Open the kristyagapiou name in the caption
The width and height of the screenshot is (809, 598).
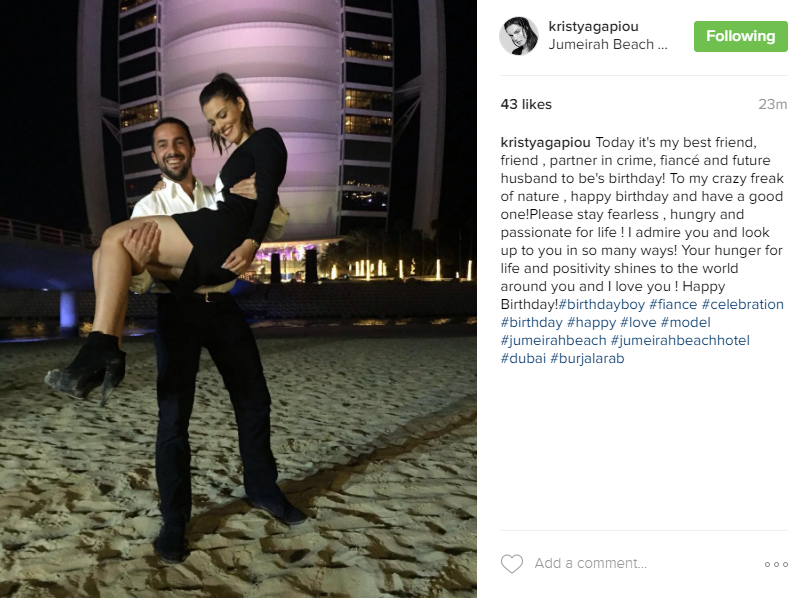coord(545,142)
